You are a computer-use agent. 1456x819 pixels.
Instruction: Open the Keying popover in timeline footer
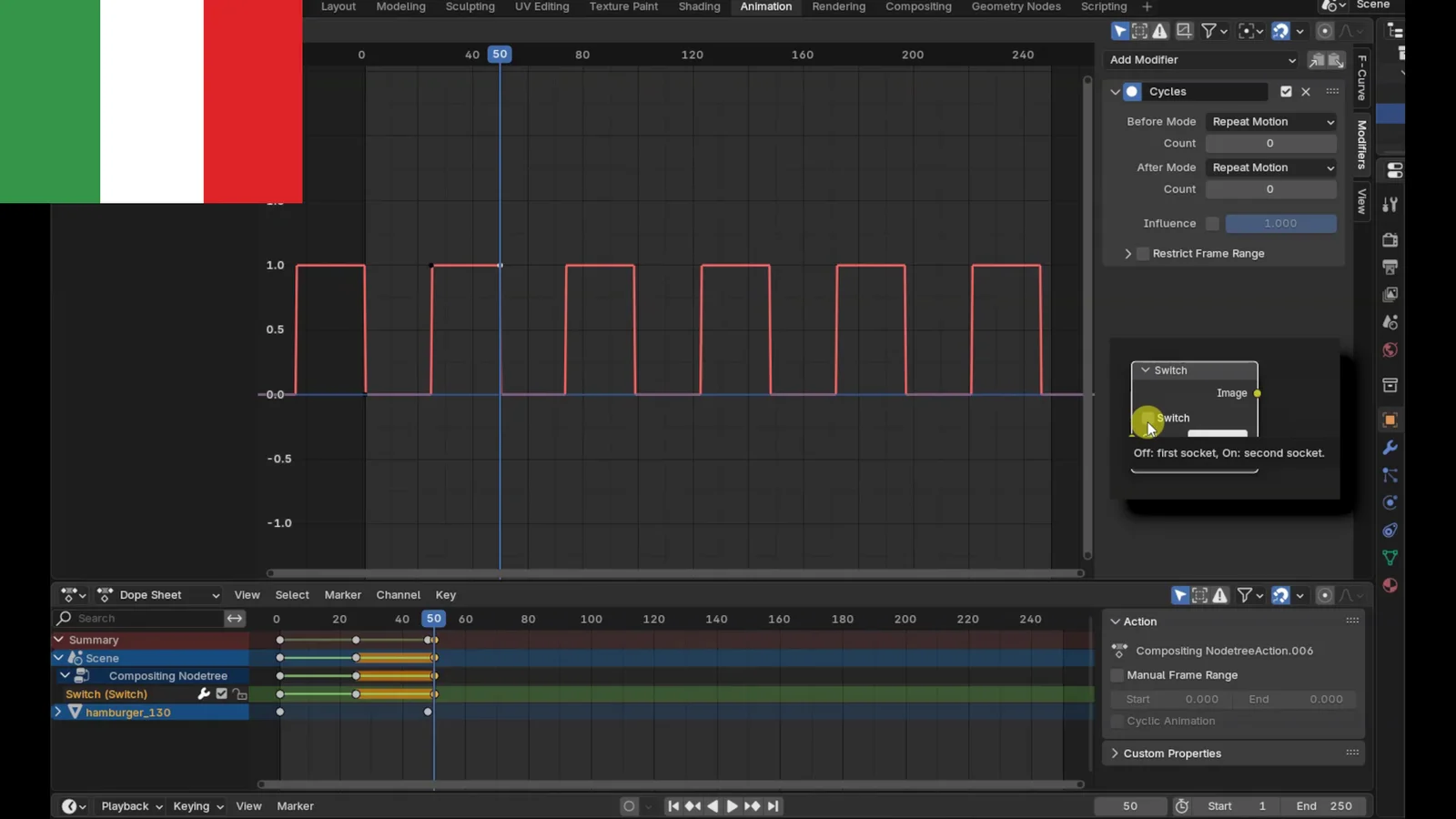click(x=197, y=806)
